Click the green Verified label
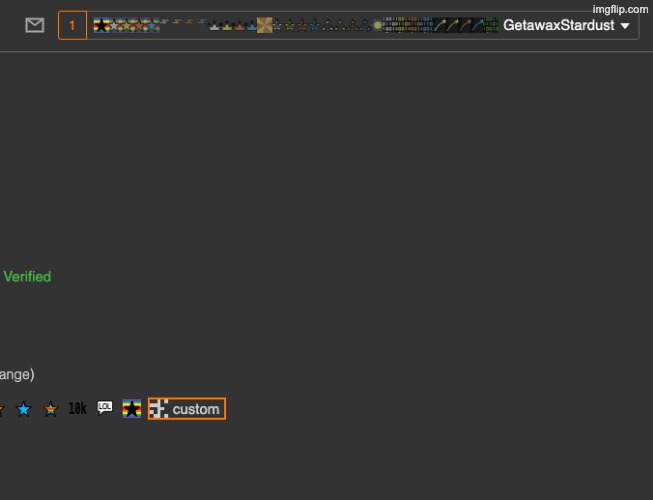 pos(27,276)
